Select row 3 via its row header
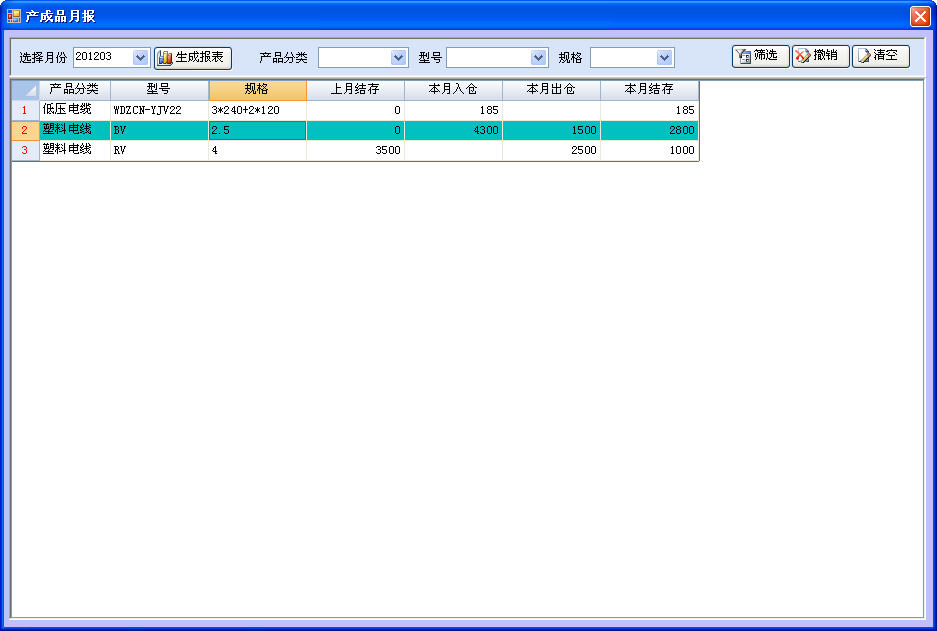The image size is (937, 631). click(25, 150)
